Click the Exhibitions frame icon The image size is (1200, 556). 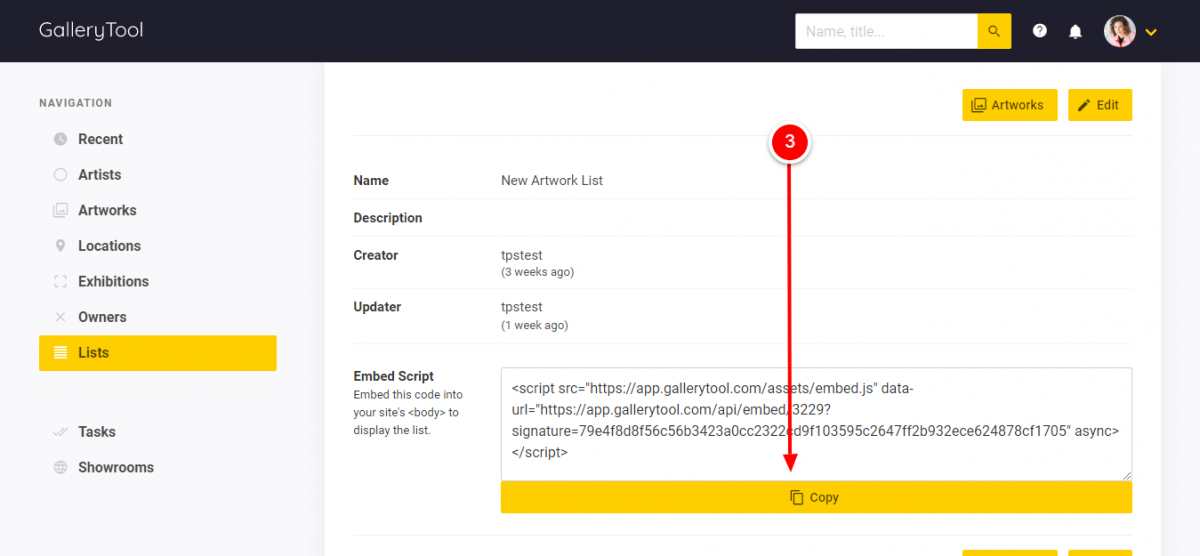pyautogui.click(x=60, y=281)
